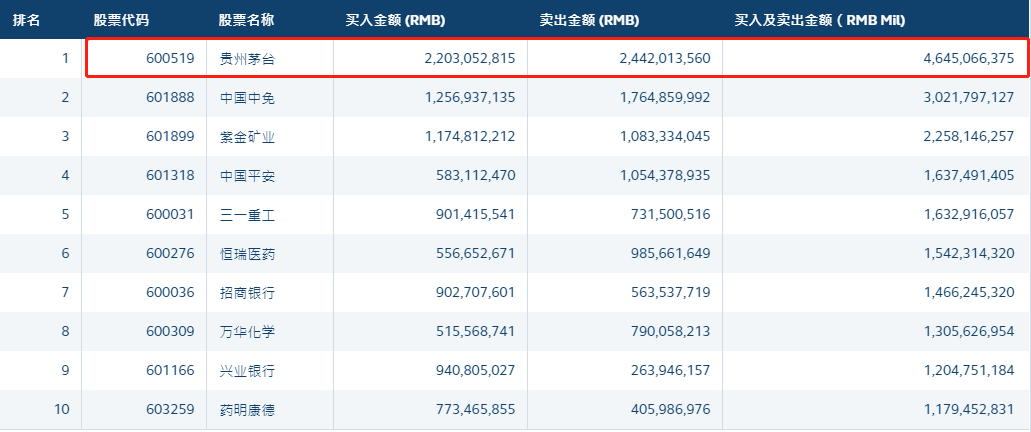1031x432 pixels.
Task: Click sell amount 985,661,649
Action: coord(671,253)
